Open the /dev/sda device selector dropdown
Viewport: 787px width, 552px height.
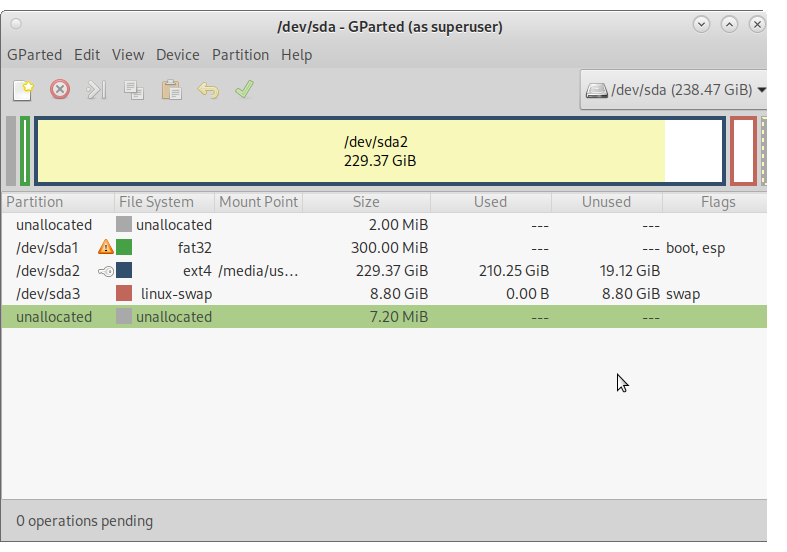click(x=675, y=90)
